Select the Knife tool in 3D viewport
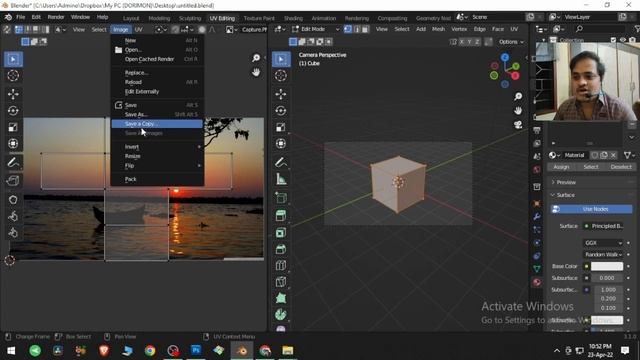The width and height of the screenshot is (640, 360). [281, 282]
